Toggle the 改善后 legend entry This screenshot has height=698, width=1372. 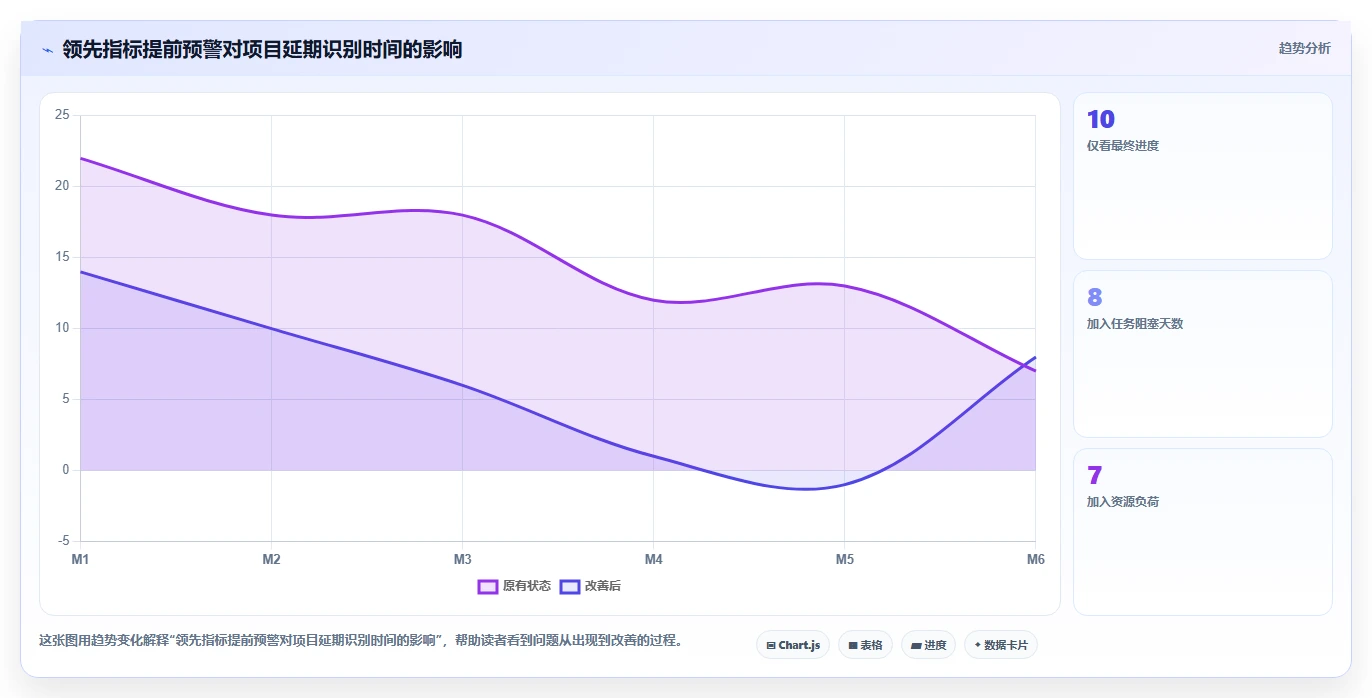(590, 586)
